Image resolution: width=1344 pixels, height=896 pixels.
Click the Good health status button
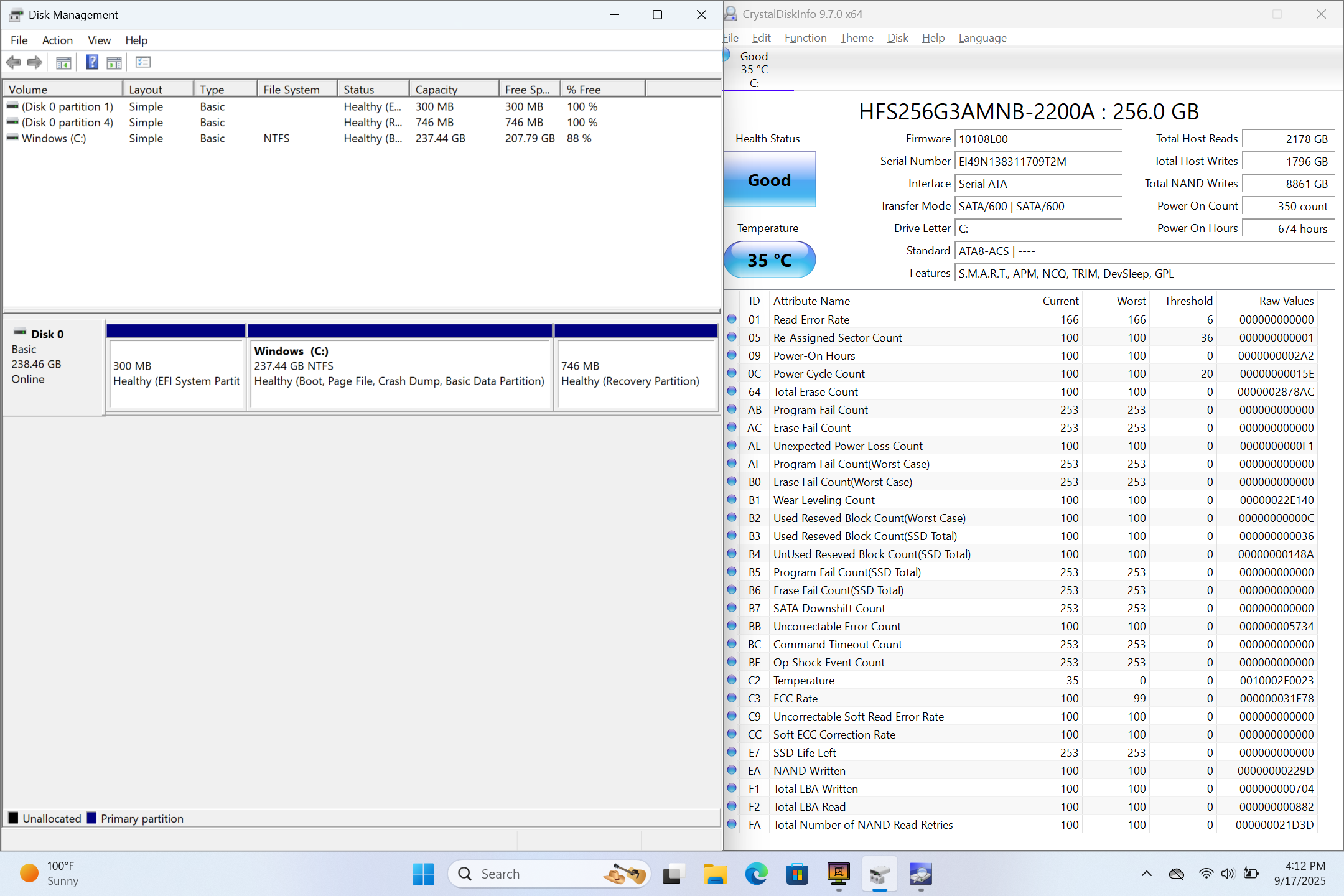point(770,180)
